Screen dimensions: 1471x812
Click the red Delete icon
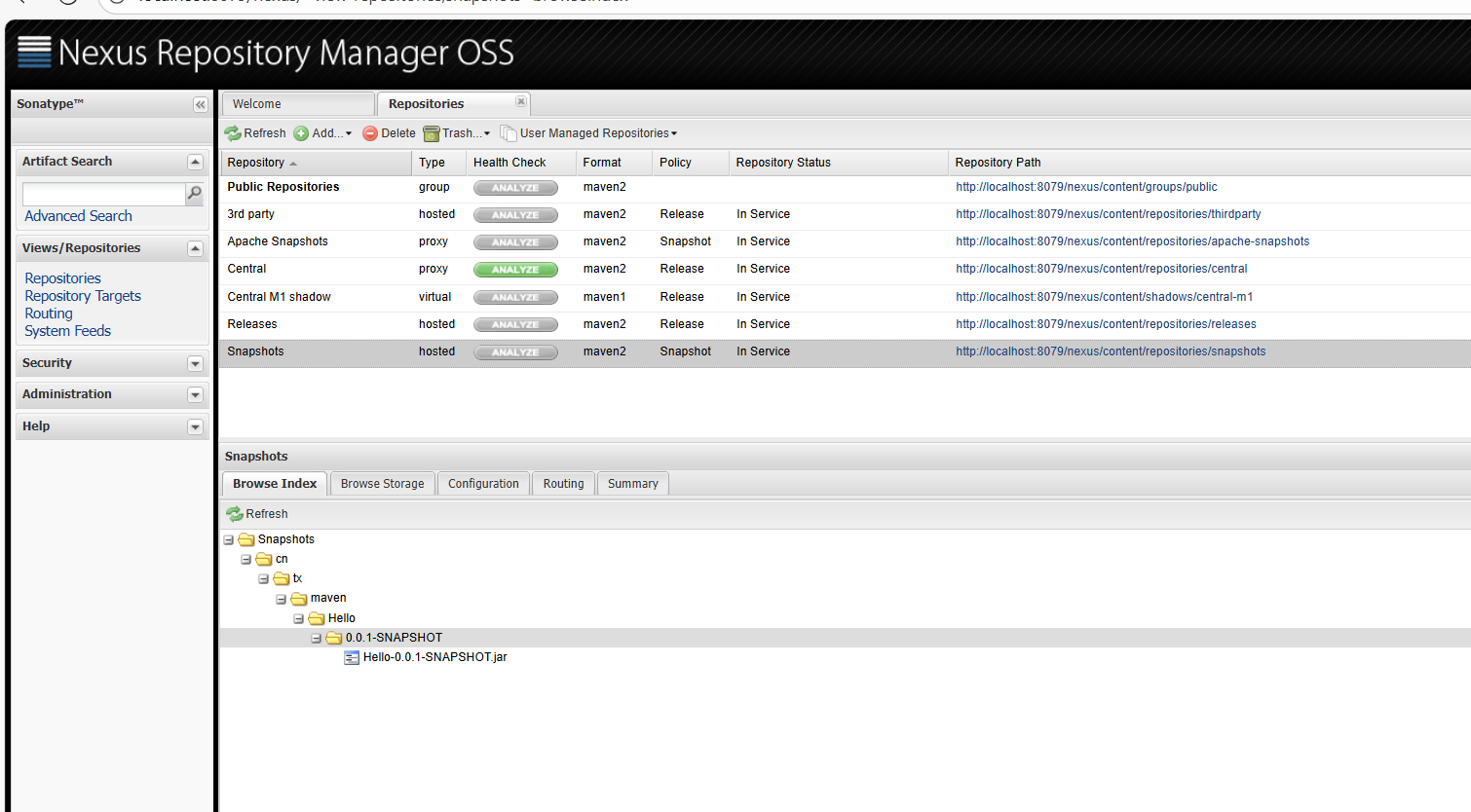[x=370, y=133]
